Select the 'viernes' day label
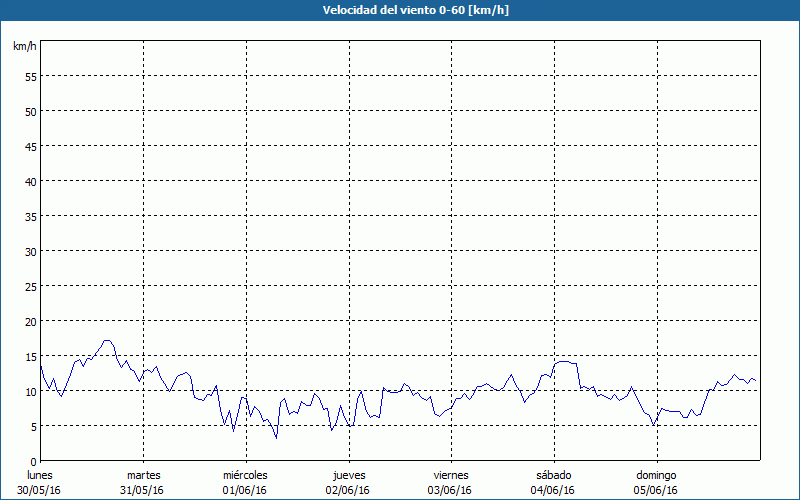 [x=450, y=475]
